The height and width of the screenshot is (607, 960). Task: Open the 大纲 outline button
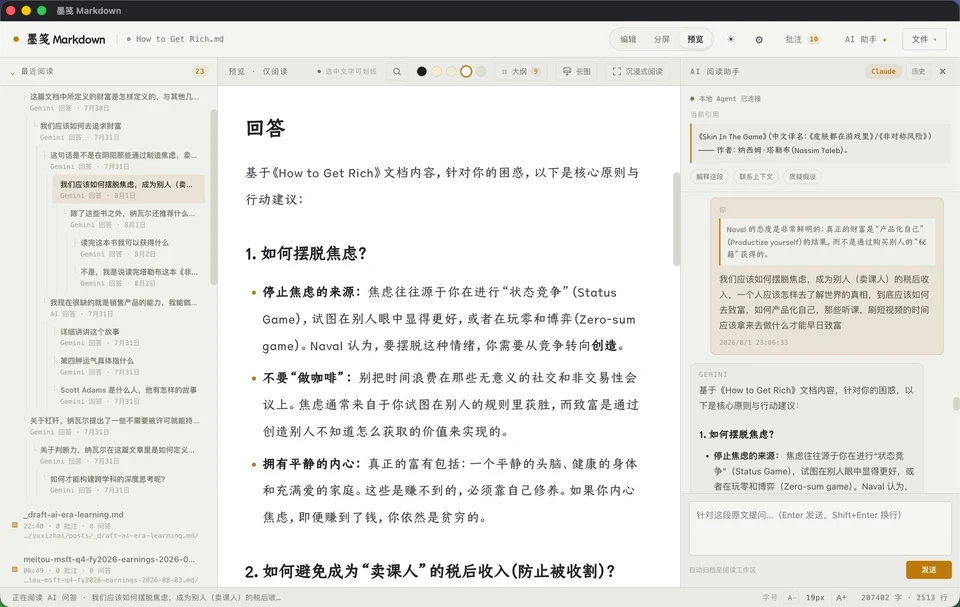tap(520, 72)
